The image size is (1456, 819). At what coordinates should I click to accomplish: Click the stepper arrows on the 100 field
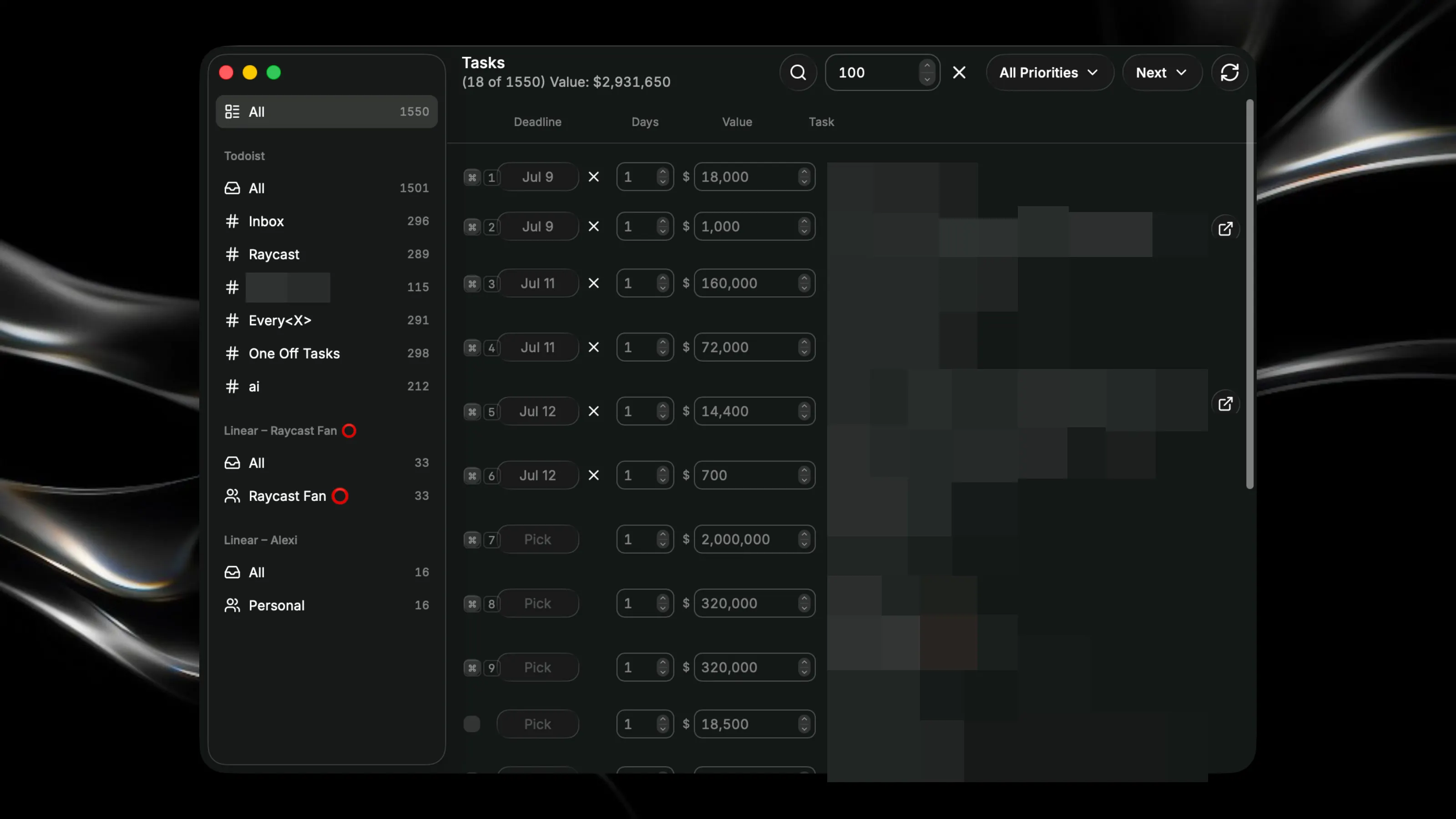[x=926, y=72]
